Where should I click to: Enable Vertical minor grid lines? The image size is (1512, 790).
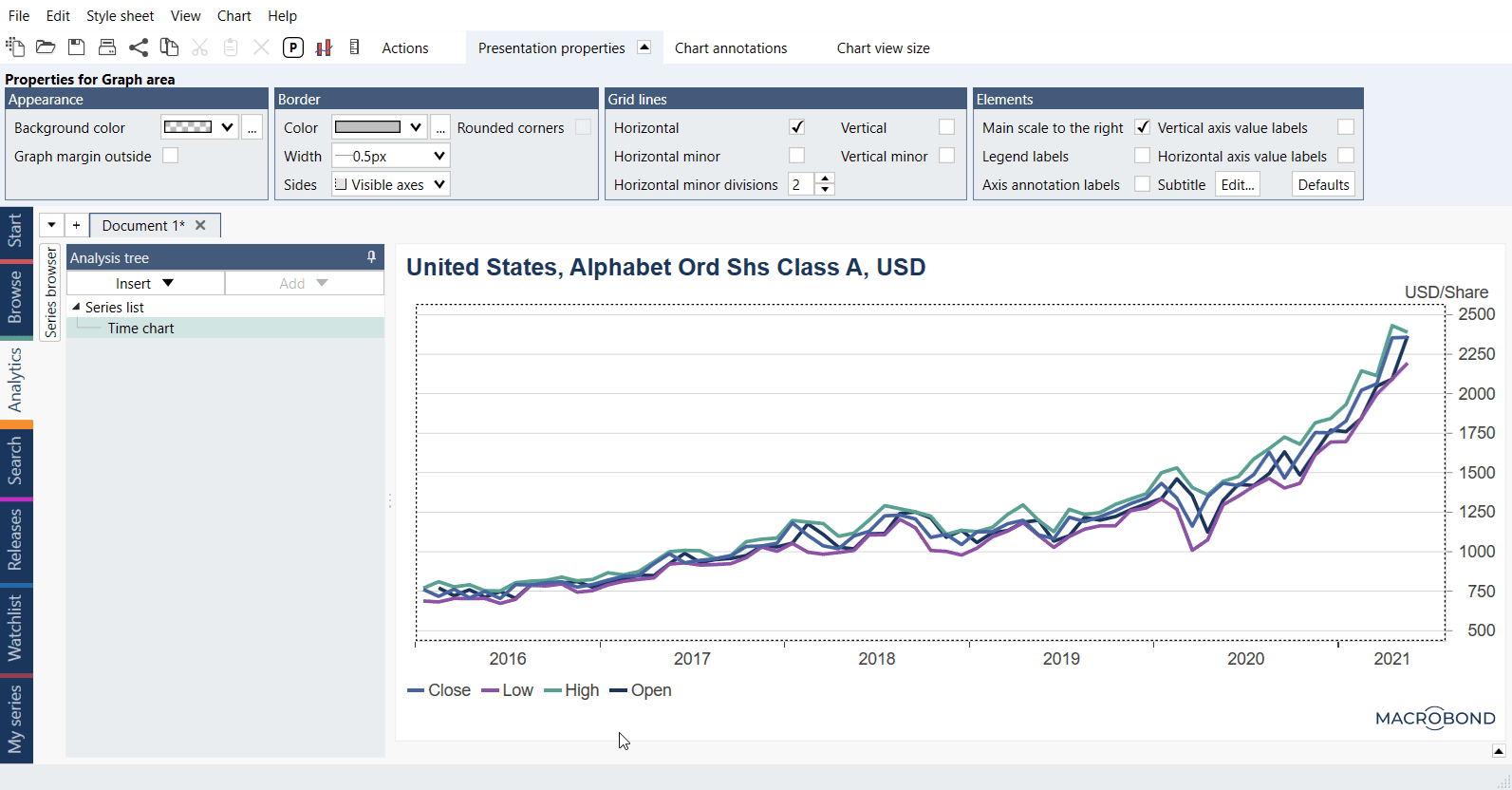[946, 156]
